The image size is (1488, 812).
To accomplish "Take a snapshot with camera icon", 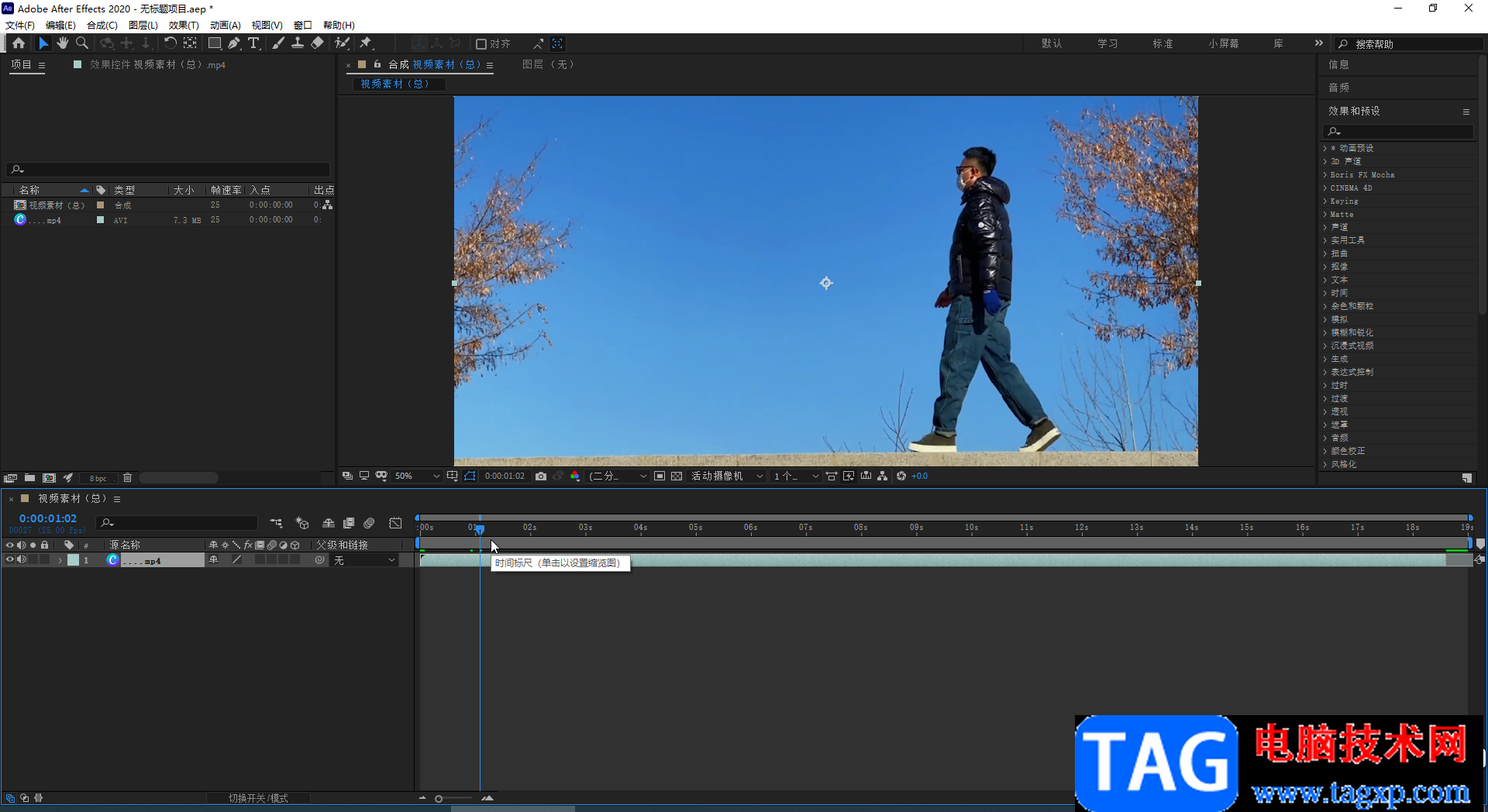I will click(541, 477).
